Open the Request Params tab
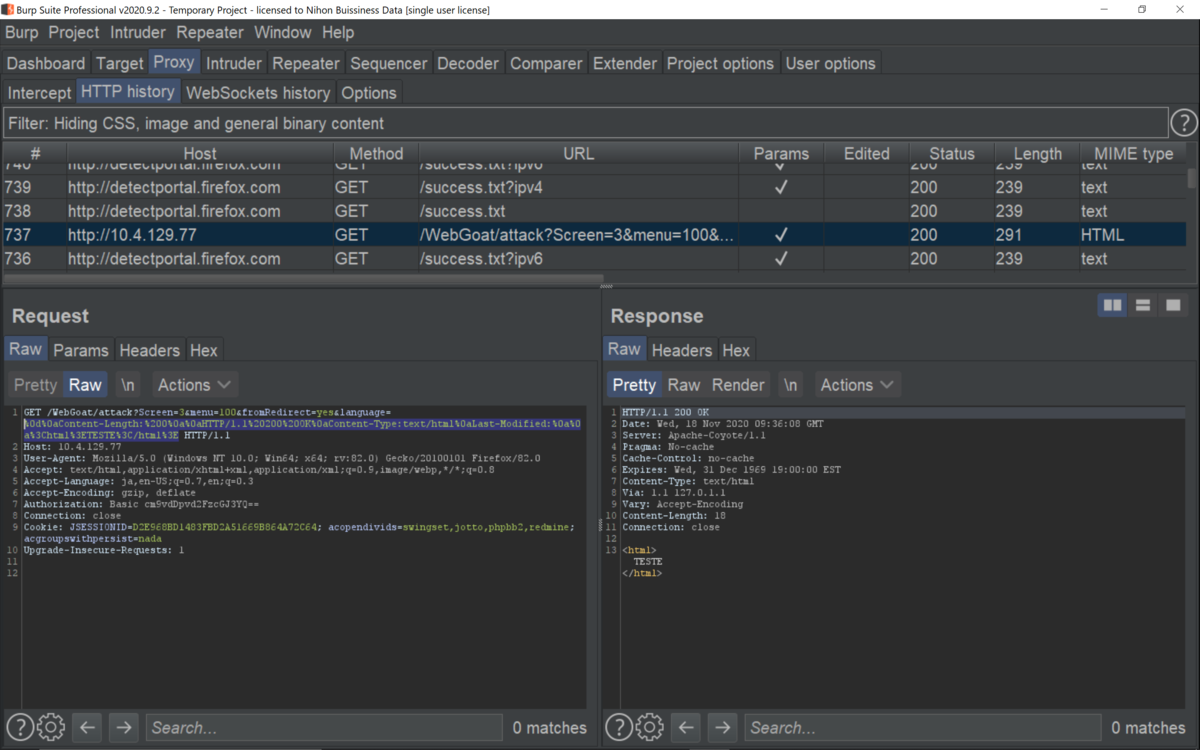 point(81,350)
